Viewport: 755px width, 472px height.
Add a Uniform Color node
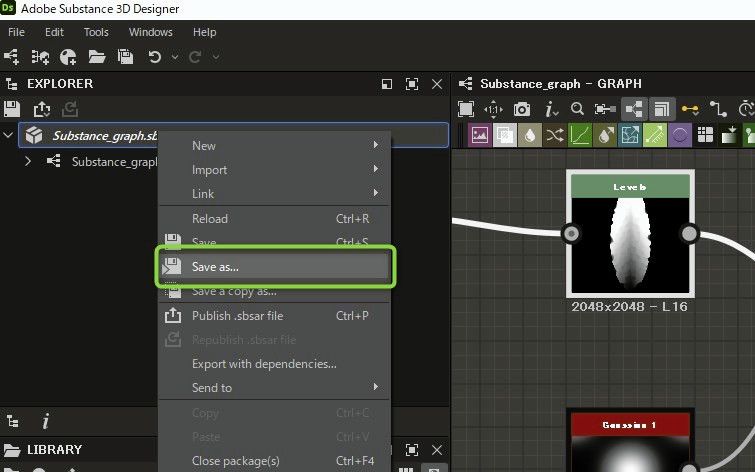[x=530, y=135]
